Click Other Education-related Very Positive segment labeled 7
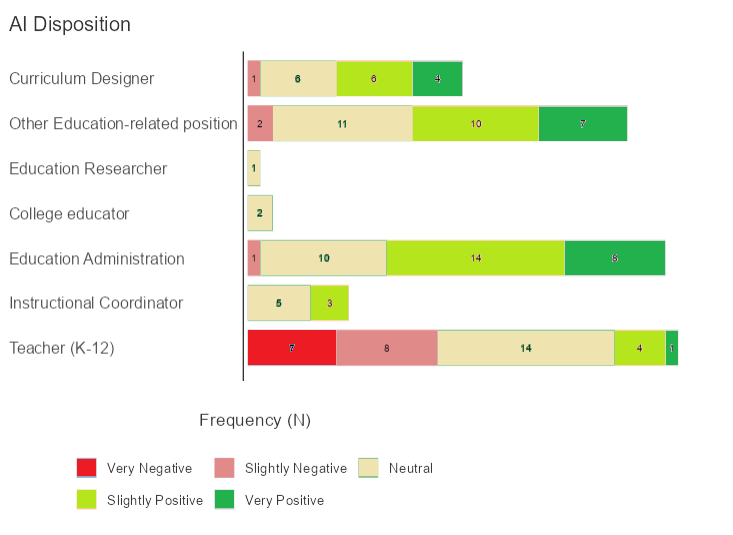 tap(583, 123)
